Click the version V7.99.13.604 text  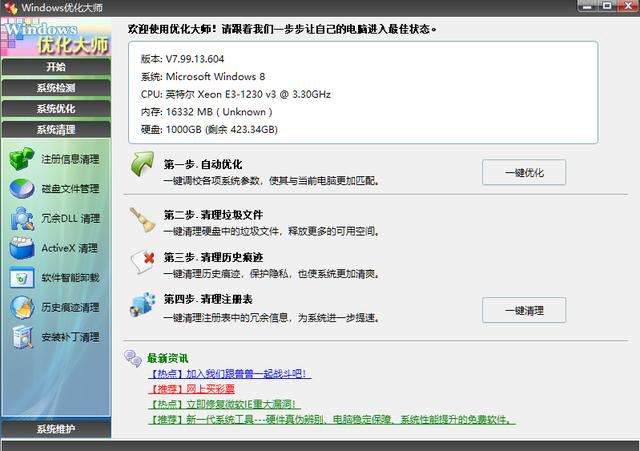[x=182, y=59]
